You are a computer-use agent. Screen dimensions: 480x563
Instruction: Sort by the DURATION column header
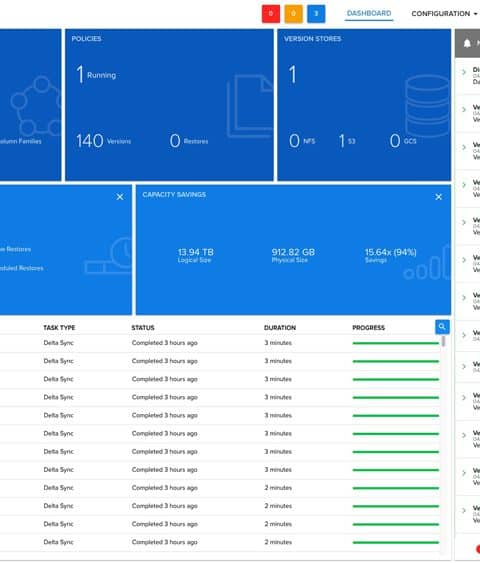[x=280, y=328]
